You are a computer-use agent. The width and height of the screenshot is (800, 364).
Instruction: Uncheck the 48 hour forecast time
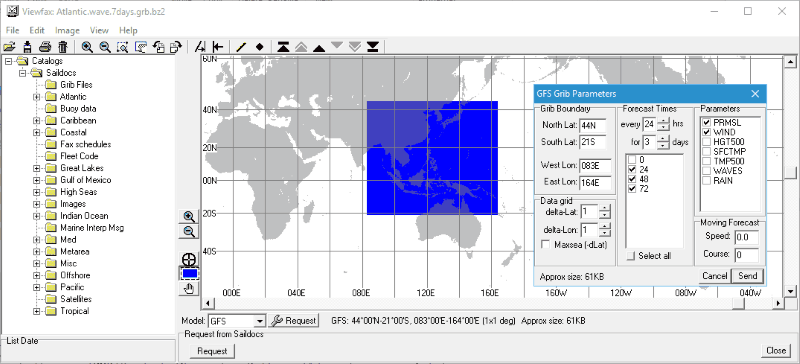[x=633, y=179]
